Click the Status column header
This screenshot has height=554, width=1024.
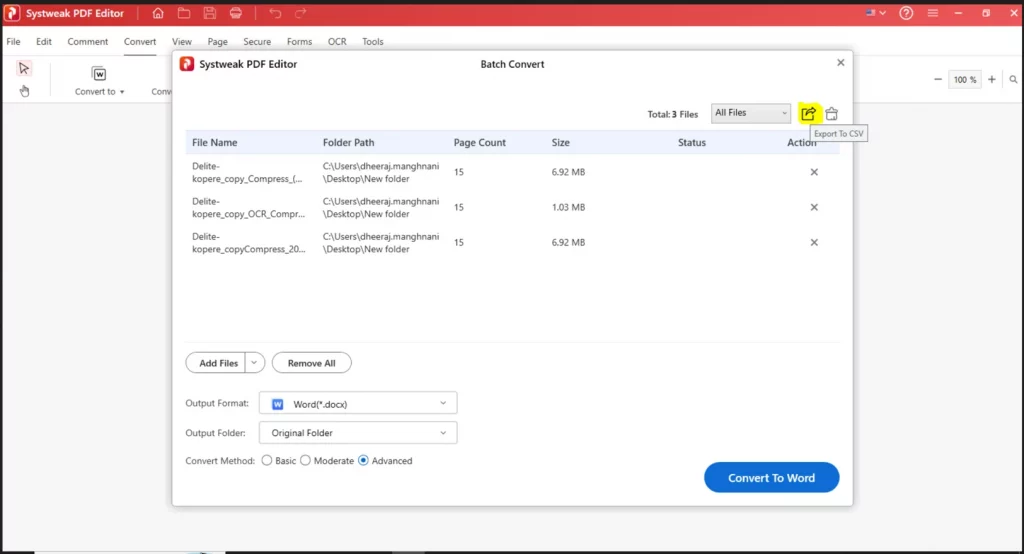click(692, 142)
